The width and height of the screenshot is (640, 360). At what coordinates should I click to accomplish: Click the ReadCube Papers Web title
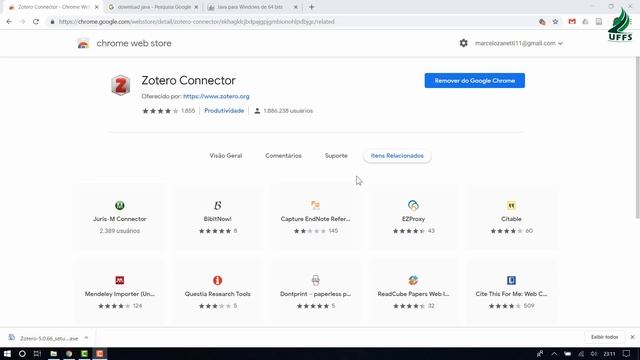click(x=413, y=293)
